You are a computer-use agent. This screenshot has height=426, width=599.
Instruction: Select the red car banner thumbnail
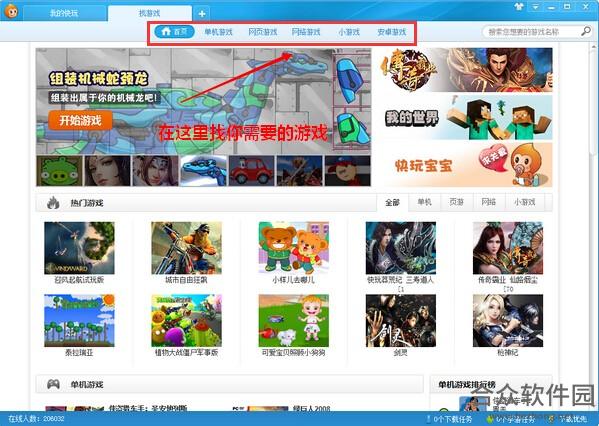point(252,171)
